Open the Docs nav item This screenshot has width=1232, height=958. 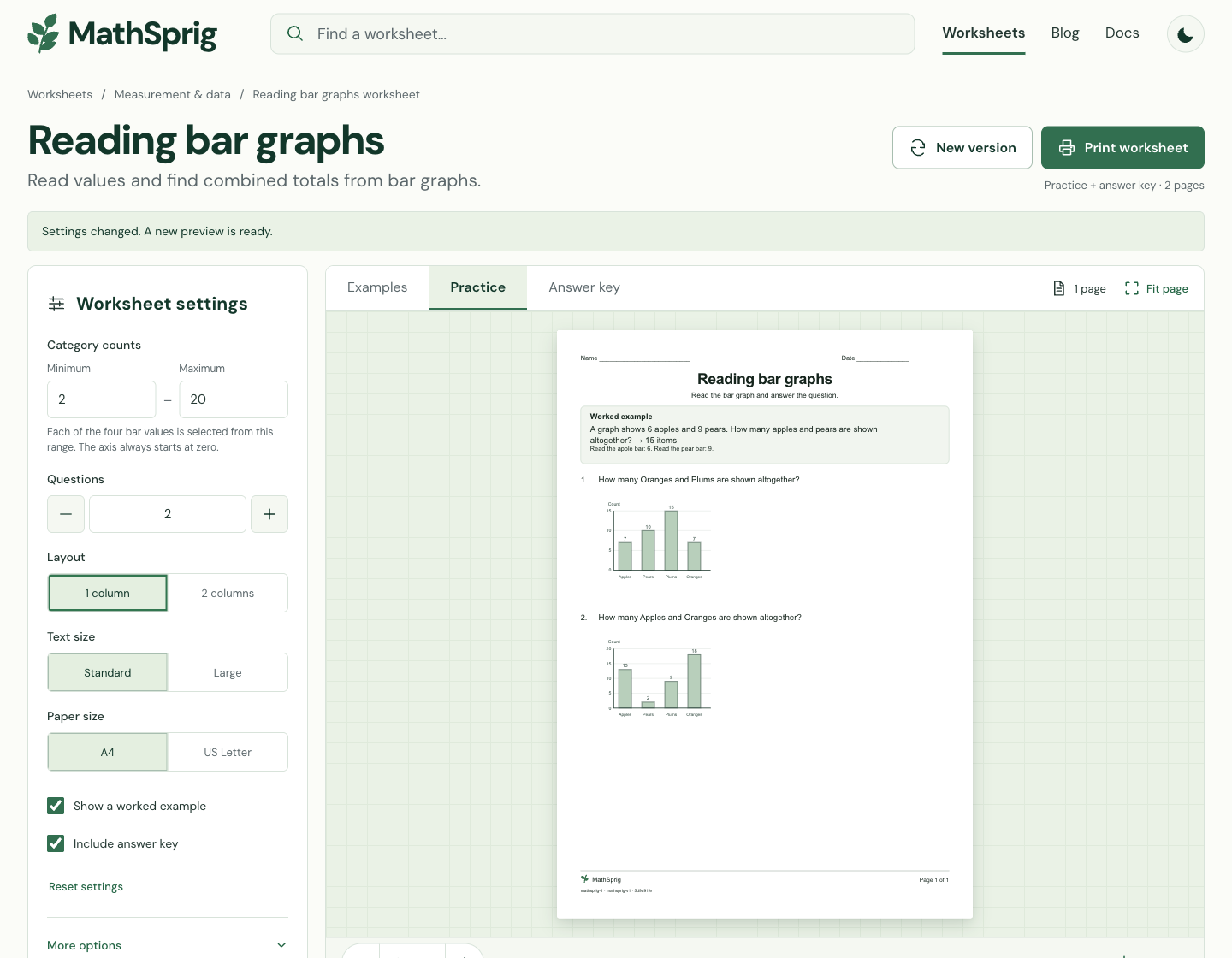(x=1122, y=33)
